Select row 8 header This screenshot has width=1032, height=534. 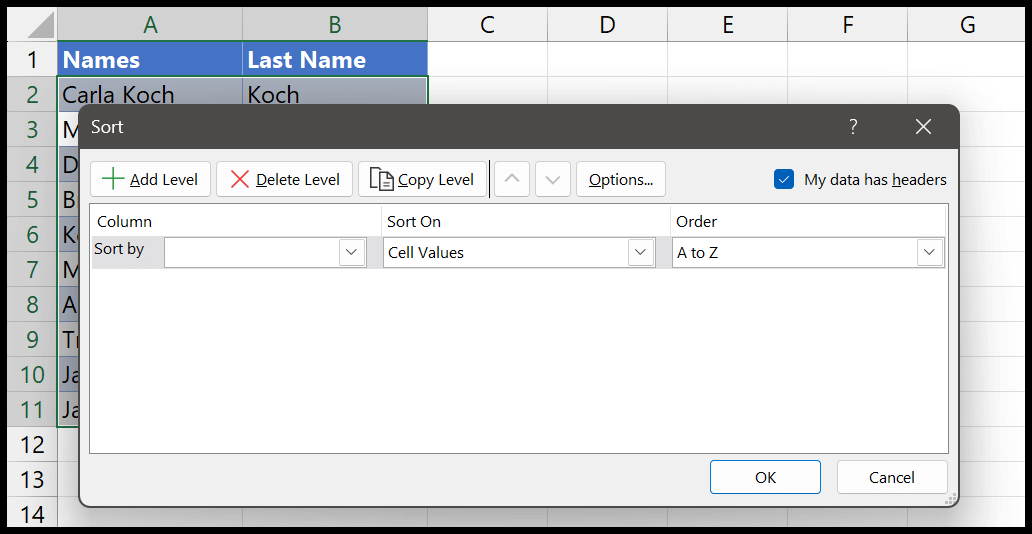(x=32, y=304)
